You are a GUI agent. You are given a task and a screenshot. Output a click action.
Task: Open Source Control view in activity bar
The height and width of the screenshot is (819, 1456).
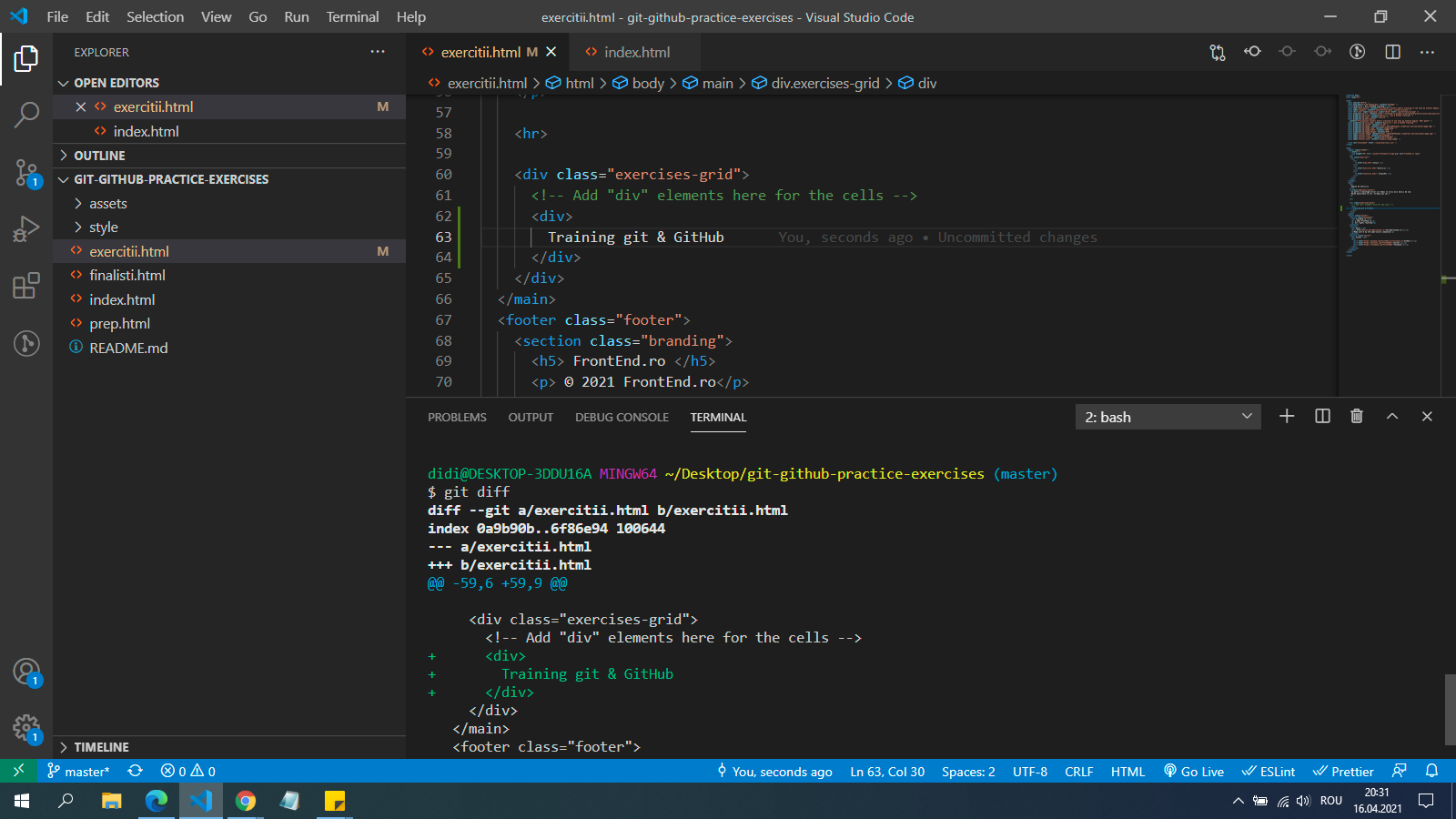(x=26, y=172)
